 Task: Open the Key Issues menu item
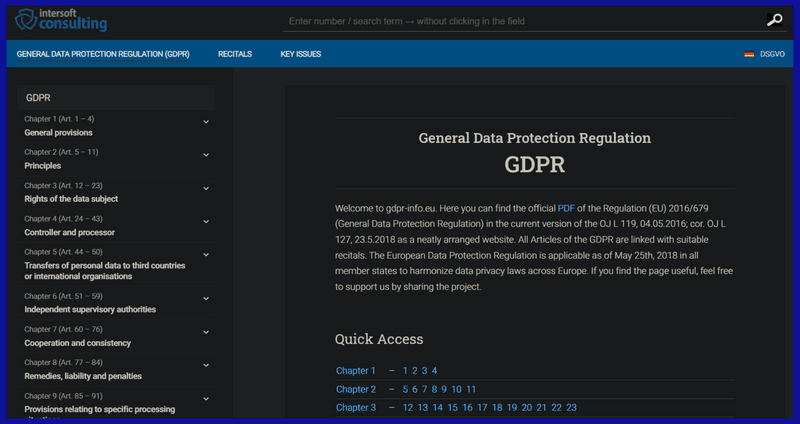click(x=300, y=54)
